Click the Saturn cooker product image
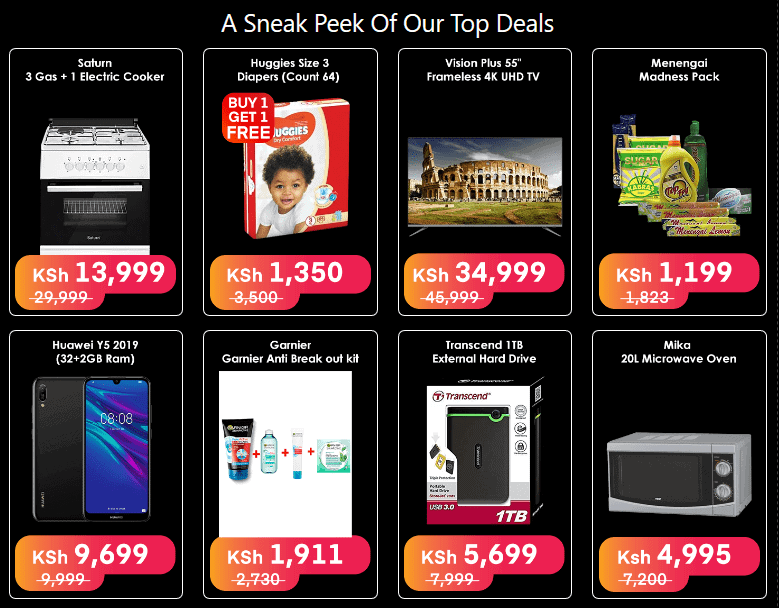This screenshot has width=779, height=608. [95, 186]
